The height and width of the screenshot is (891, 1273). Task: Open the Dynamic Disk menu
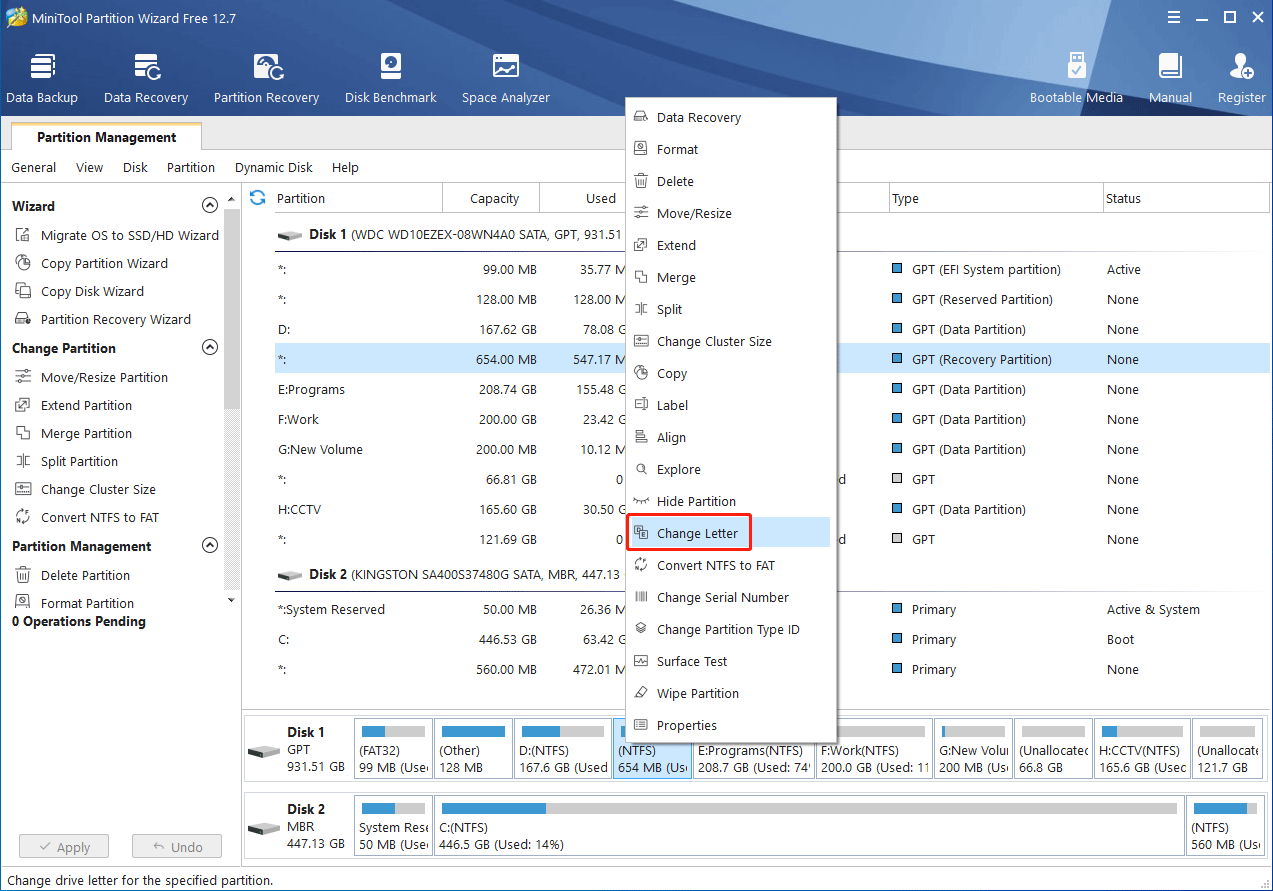click(274, 167)
